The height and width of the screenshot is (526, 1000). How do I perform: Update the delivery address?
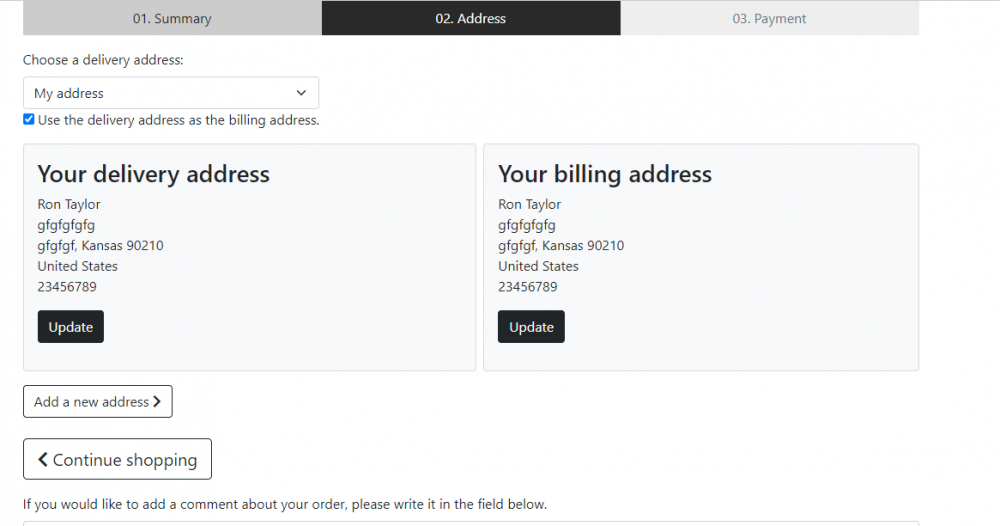[x=71, y=327]
